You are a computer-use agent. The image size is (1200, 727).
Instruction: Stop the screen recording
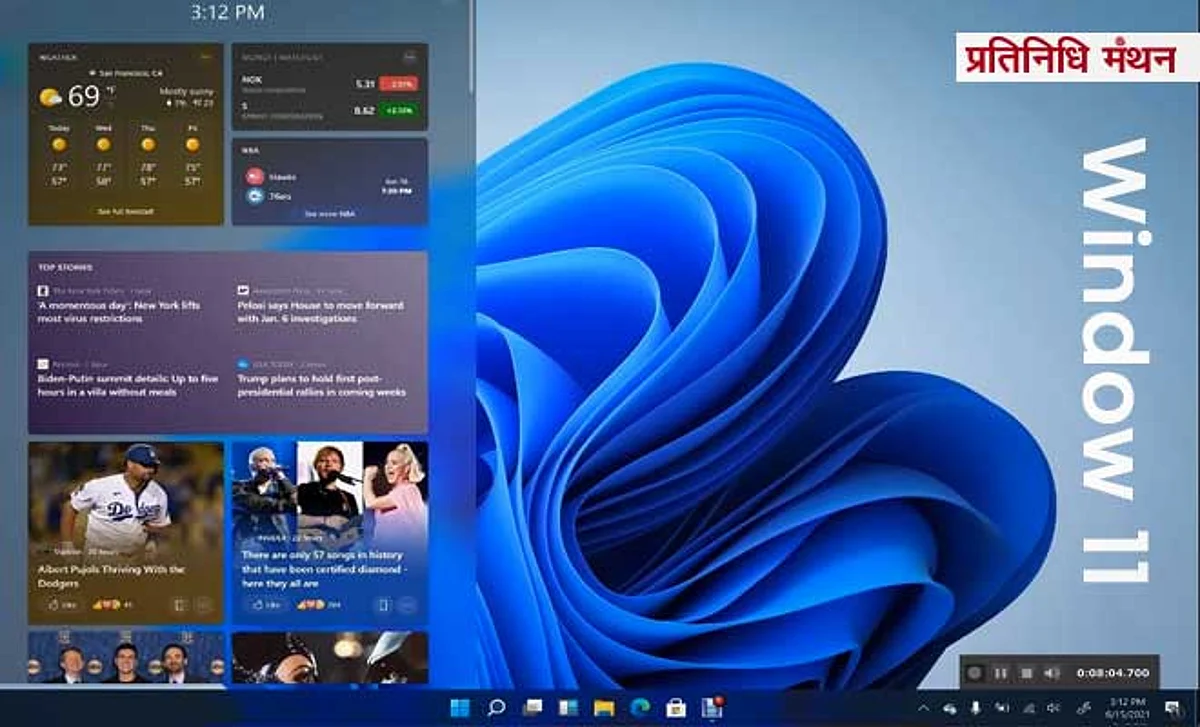[1026, 673]
